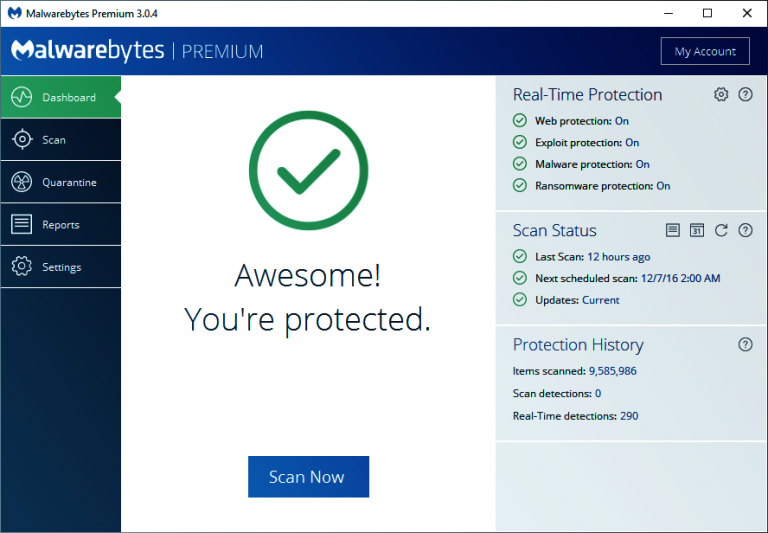The image size is (768, 533).
Task: Click Updates 'Current' link
Action: 601,300
